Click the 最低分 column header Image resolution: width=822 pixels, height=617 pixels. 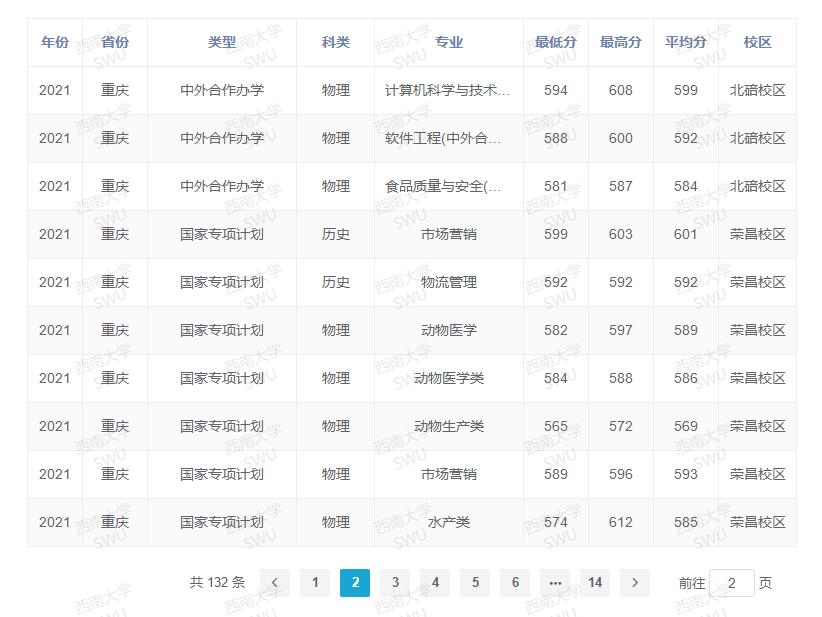click(554, 42)
